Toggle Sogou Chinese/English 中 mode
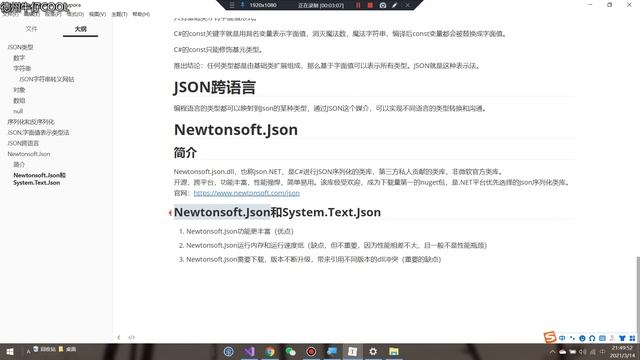The height and width of the screenshot is (360, 640). pyautogui.click(x=562, y=338)
